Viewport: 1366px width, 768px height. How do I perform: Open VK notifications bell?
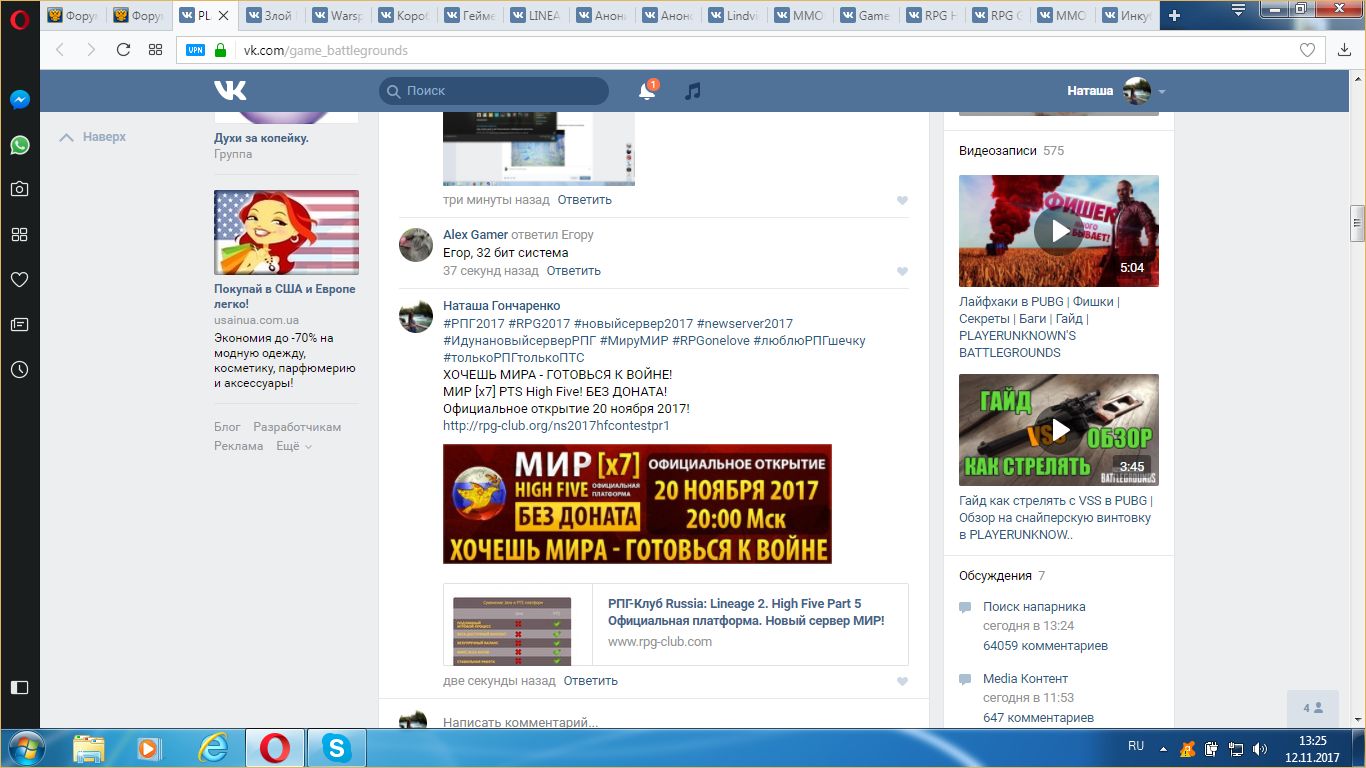tap(647, 91)
